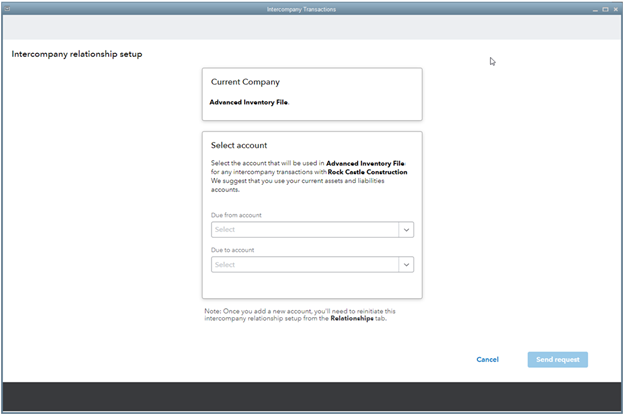Screen dimensions: 624x415
Task: Click the Due to account label
Action: click(x=233, y=250)
